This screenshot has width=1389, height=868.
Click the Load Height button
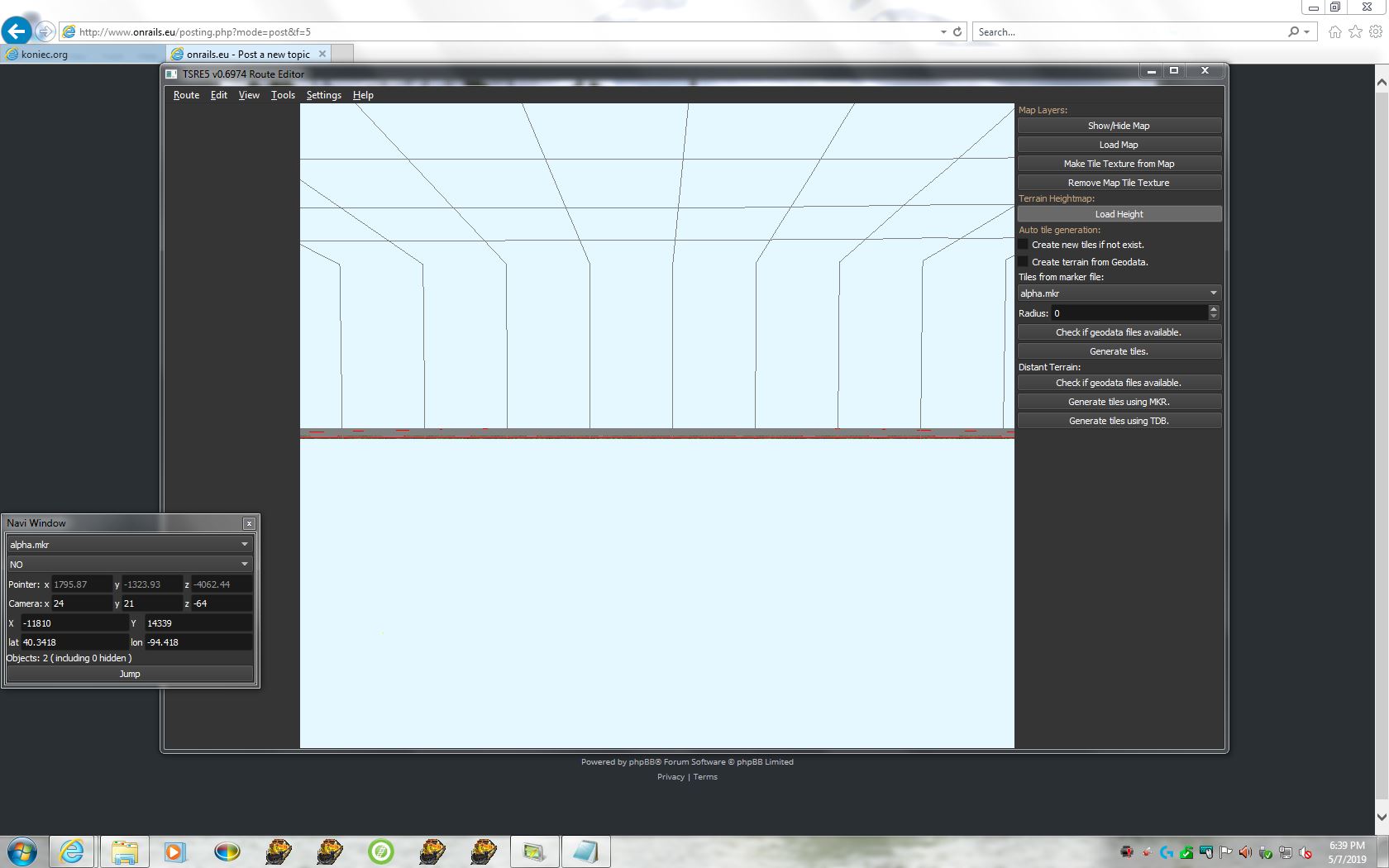coord(1119,214)
